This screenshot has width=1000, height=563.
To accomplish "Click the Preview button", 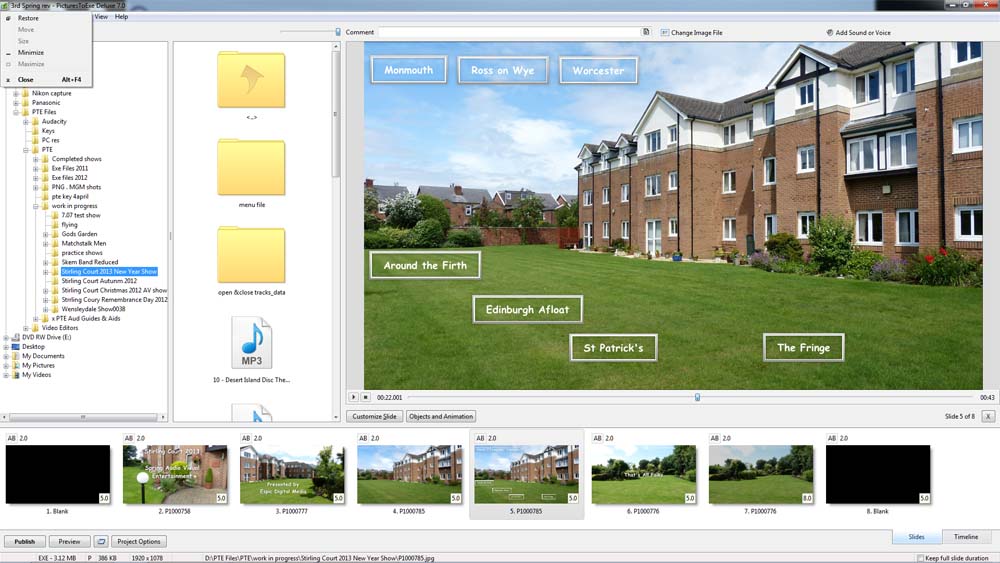I will [70, 541].
